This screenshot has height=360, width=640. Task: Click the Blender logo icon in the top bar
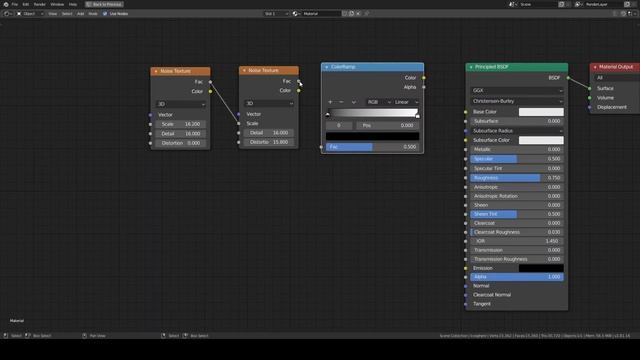[x=6, y=4]
